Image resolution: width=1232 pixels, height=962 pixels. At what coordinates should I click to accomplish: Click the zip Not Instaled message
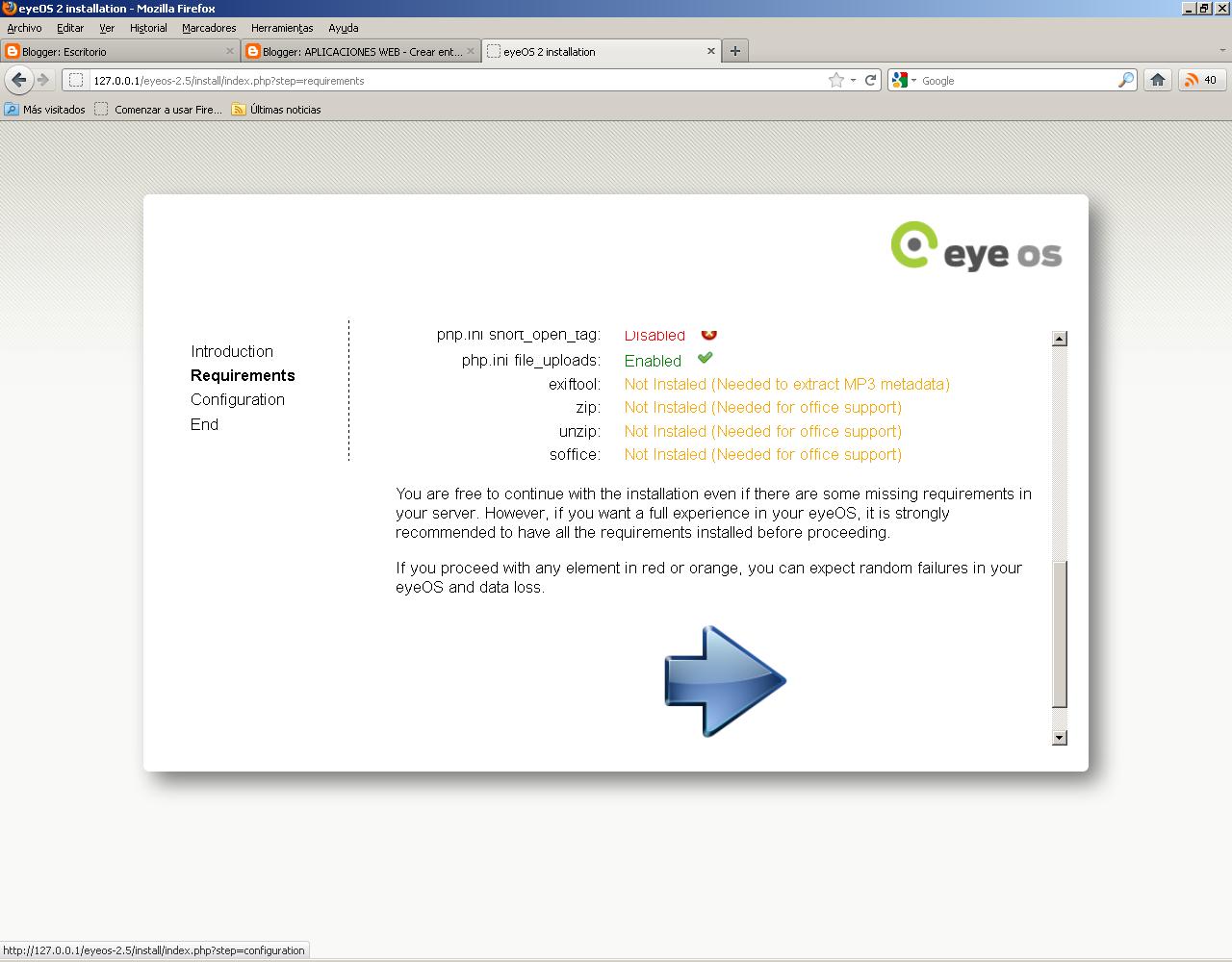pos(762,407)
